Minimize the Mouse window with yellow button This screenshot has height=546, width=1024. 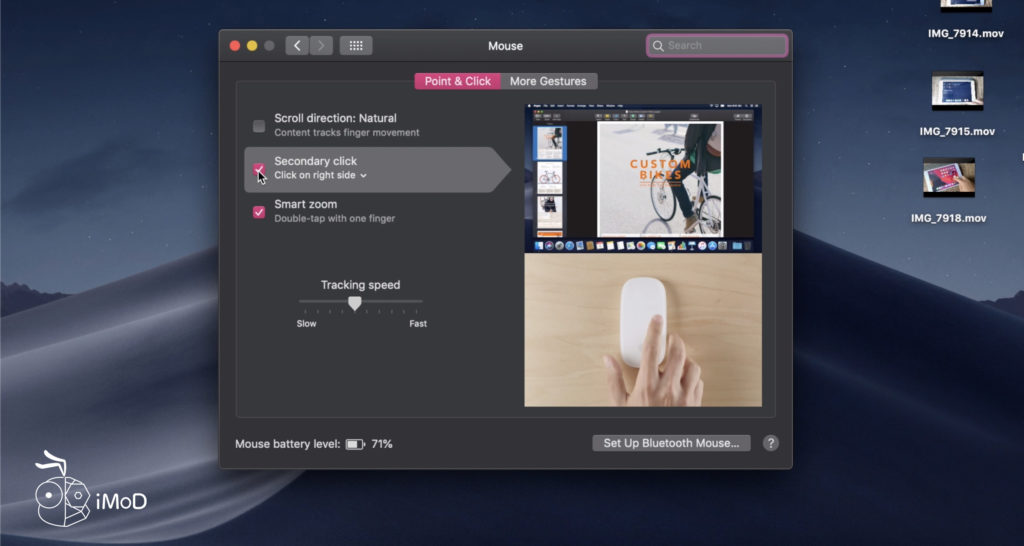252,46
